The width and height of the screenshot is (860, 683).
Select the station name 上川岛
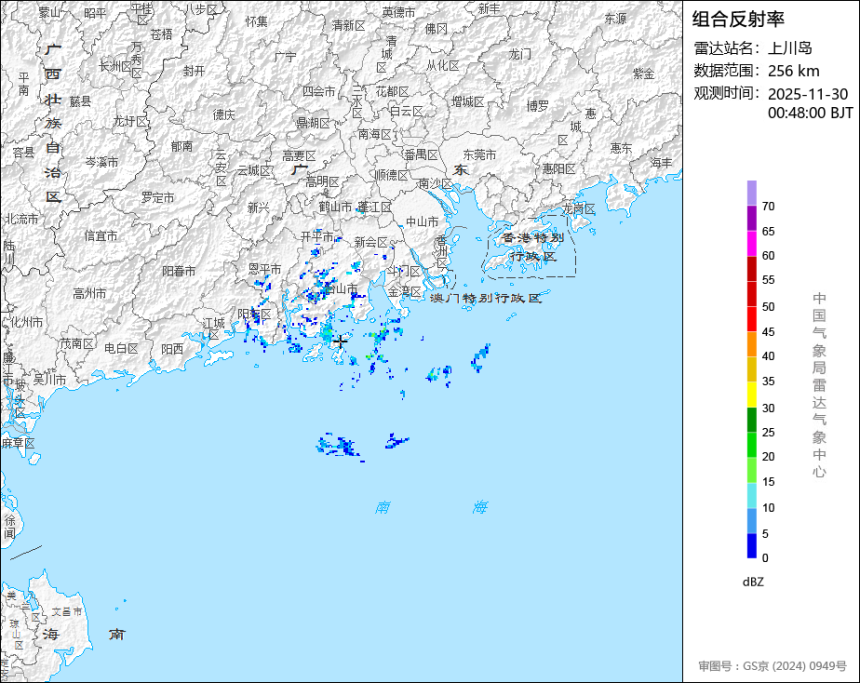(x=789, y=48)
